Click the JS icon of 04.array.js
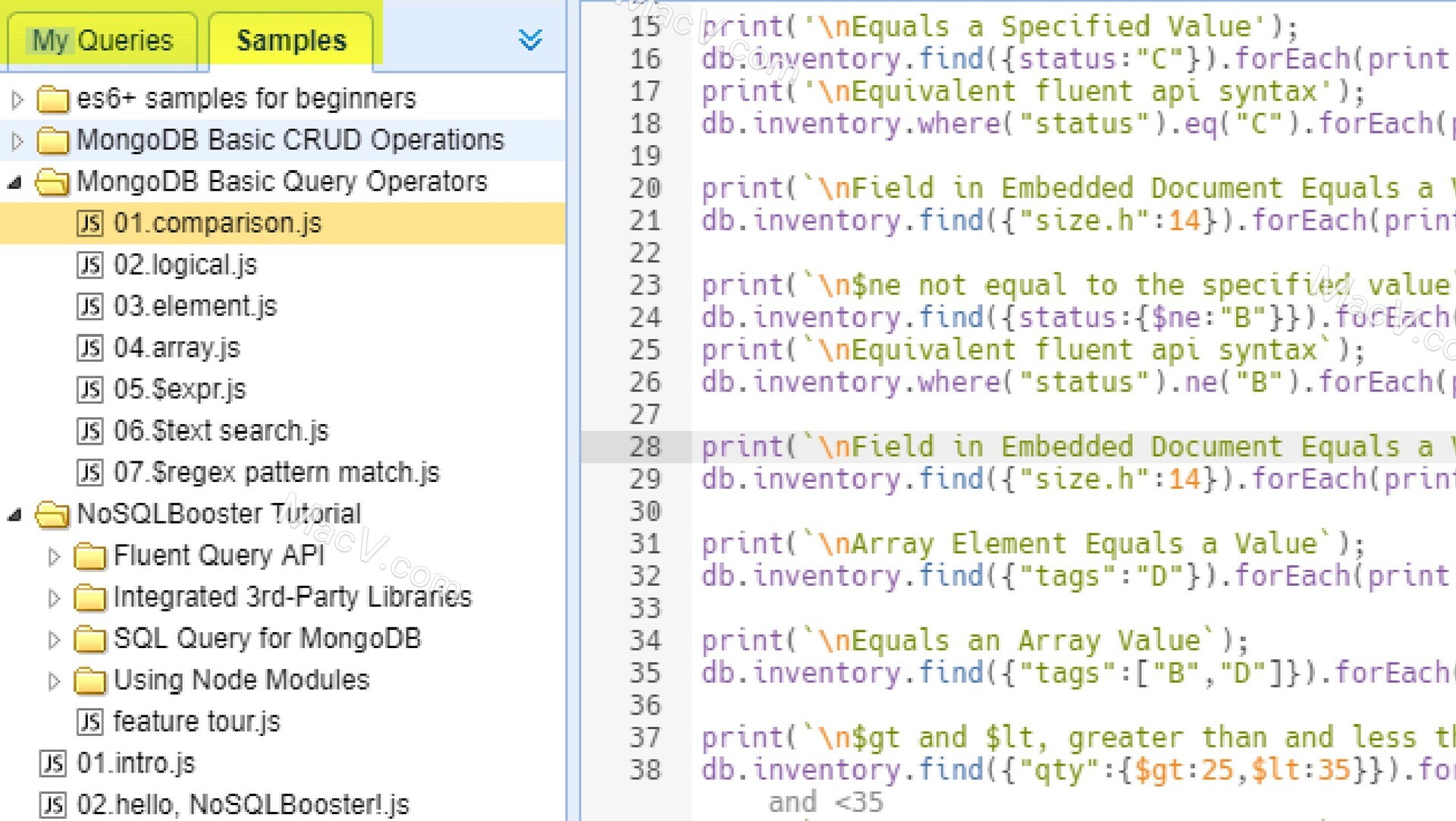Screen dimensions: 1456x821 click(89, 348)
